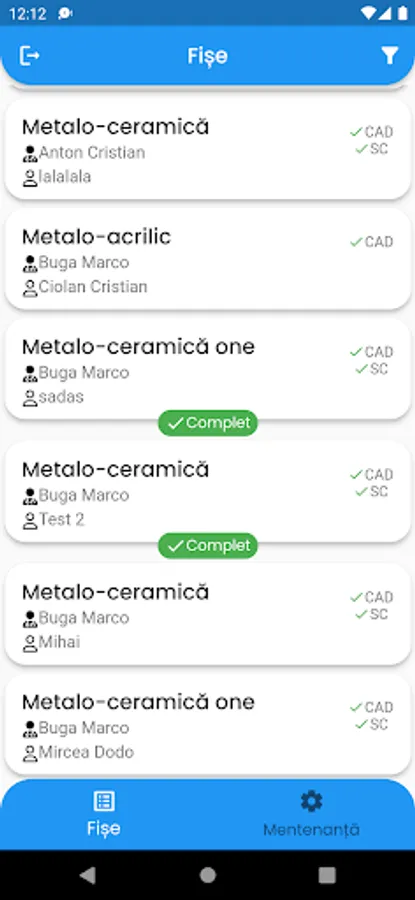Viewport: 415px width, 900px height.
Task: Tap the SC checkmark on Mircea Dodo card
Action: click(x=371, y=724)
